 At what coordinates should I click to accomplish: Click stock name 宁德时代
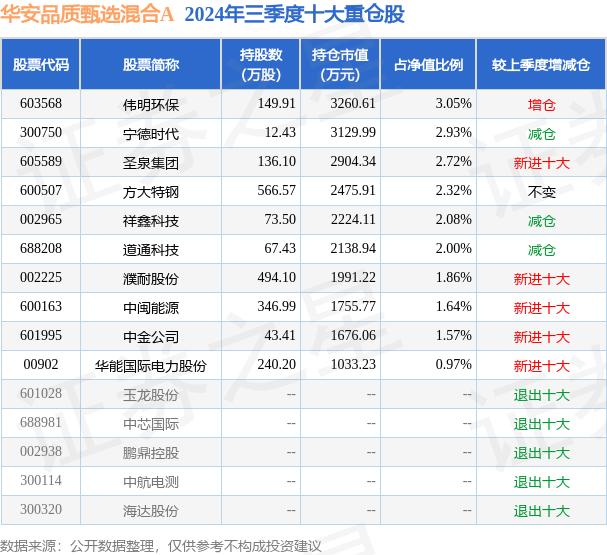pos(151,134)
